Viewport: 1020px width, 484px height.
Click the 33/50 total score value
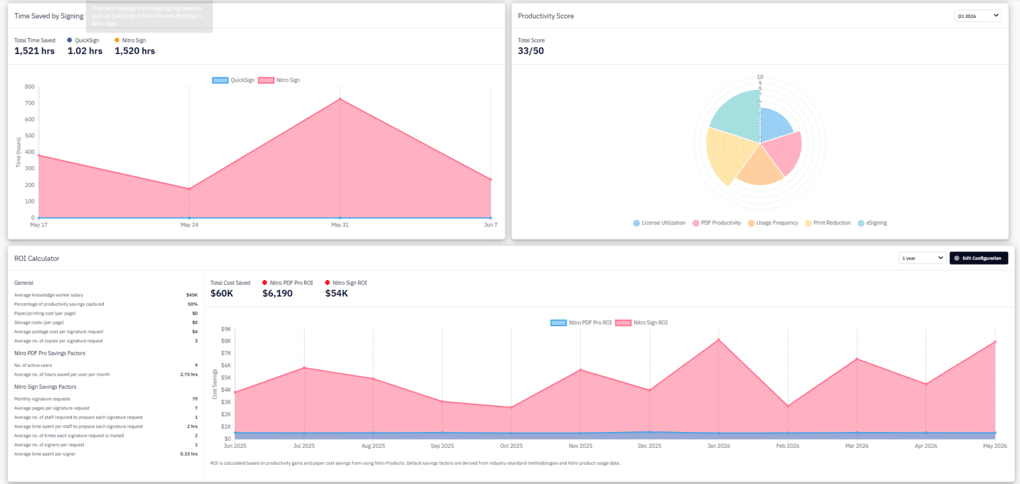coord(532,51)
